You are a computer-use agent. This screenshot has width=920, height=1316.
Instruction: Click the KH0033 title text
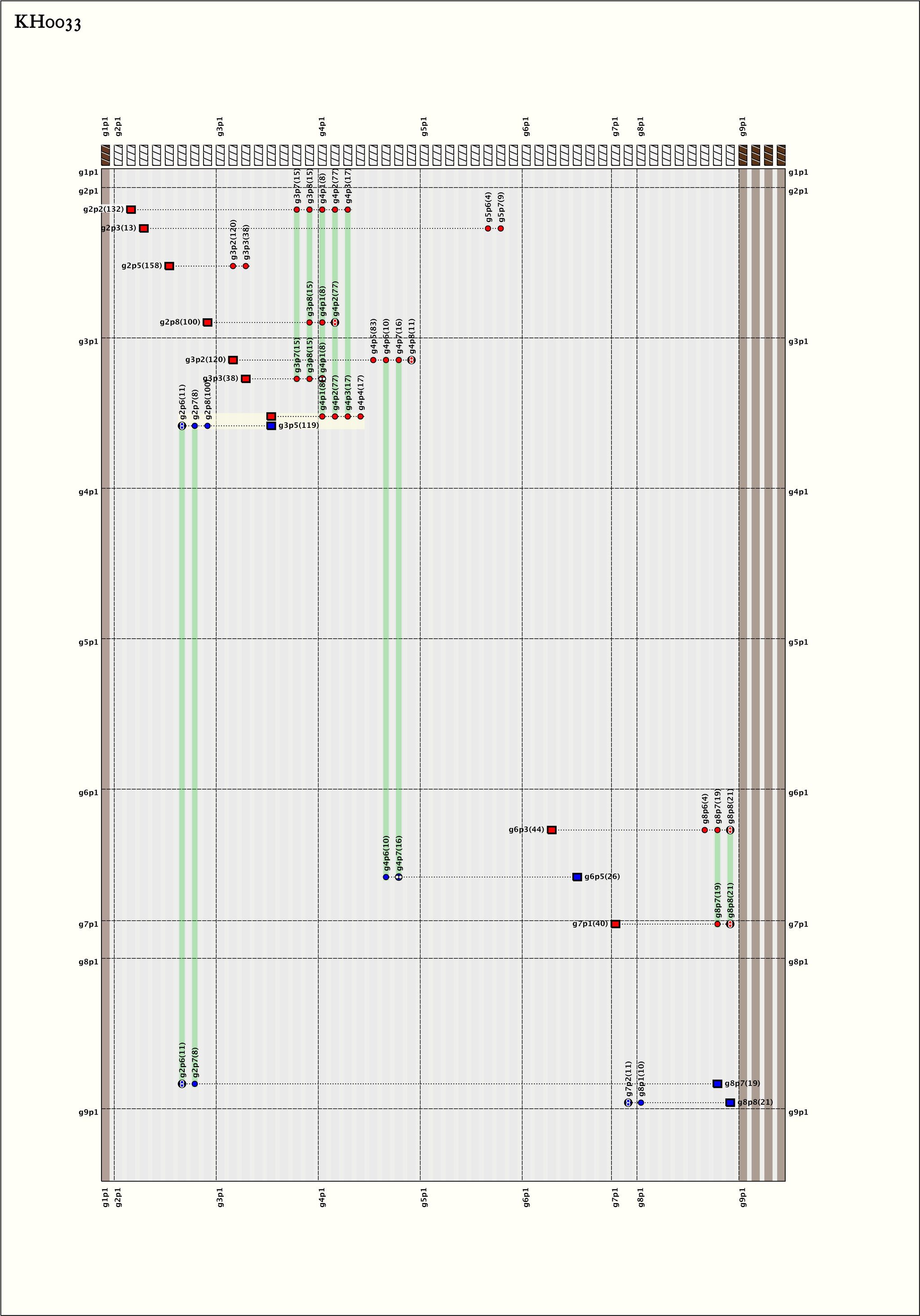pyautogui.click(x=48, y=23)
